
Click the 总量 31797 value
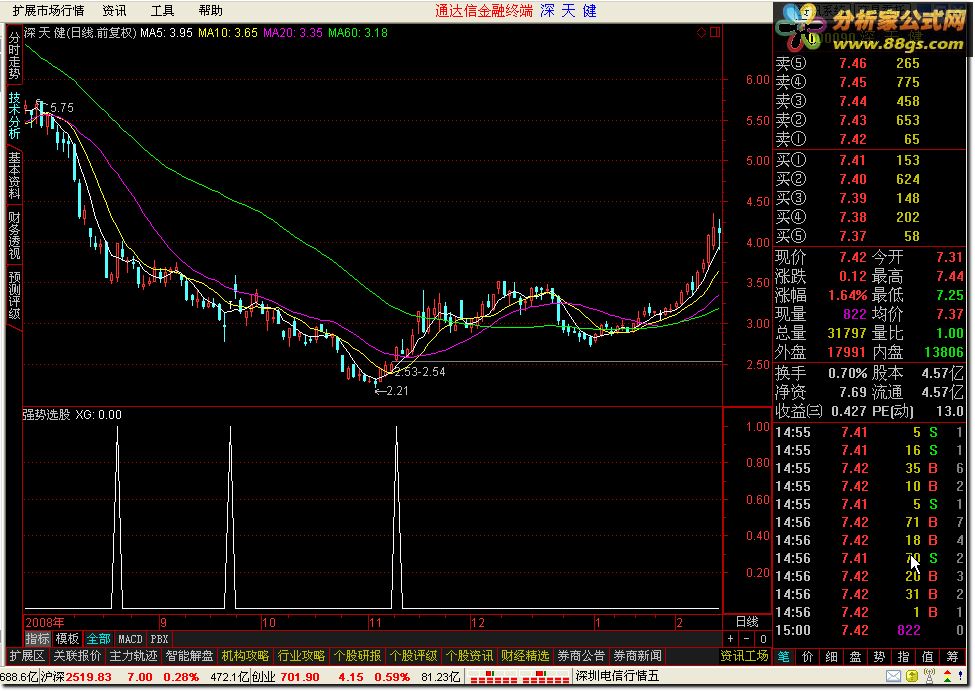click(x=847, y=333)
